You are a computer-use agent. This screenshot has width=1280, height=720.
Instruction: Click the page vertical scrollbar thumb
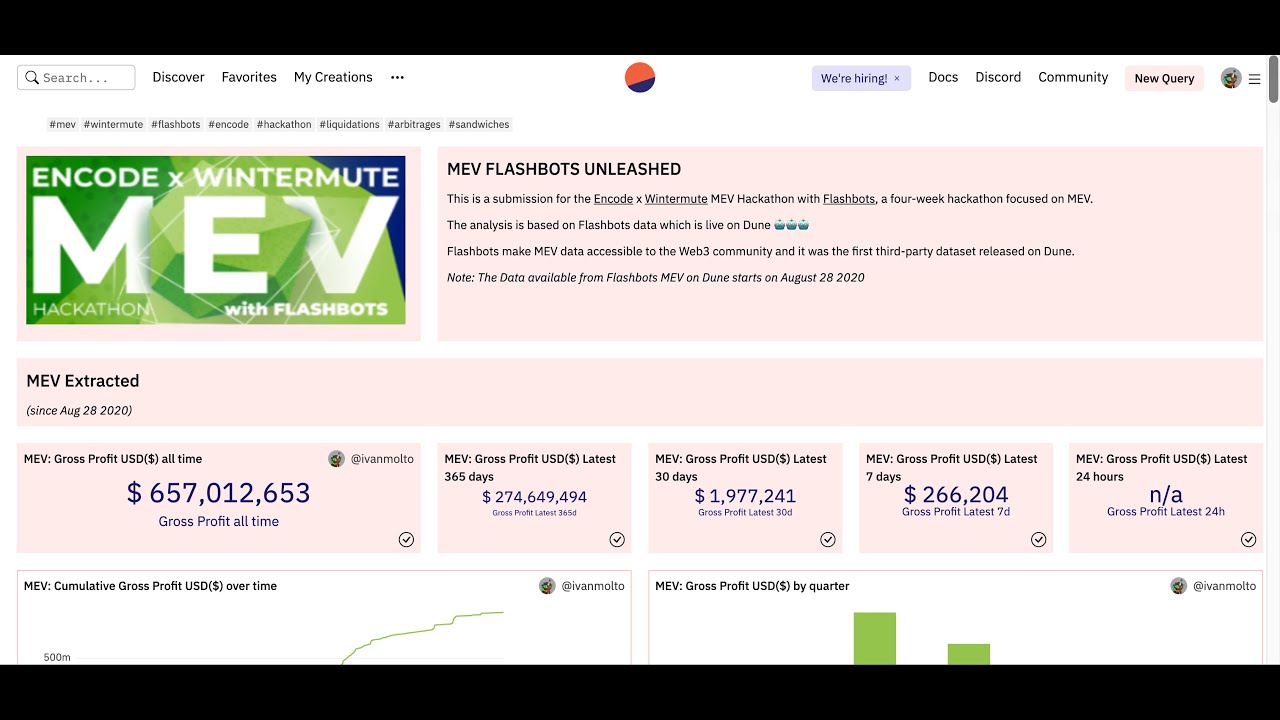pyautogui.click(x=1273, y=79)
